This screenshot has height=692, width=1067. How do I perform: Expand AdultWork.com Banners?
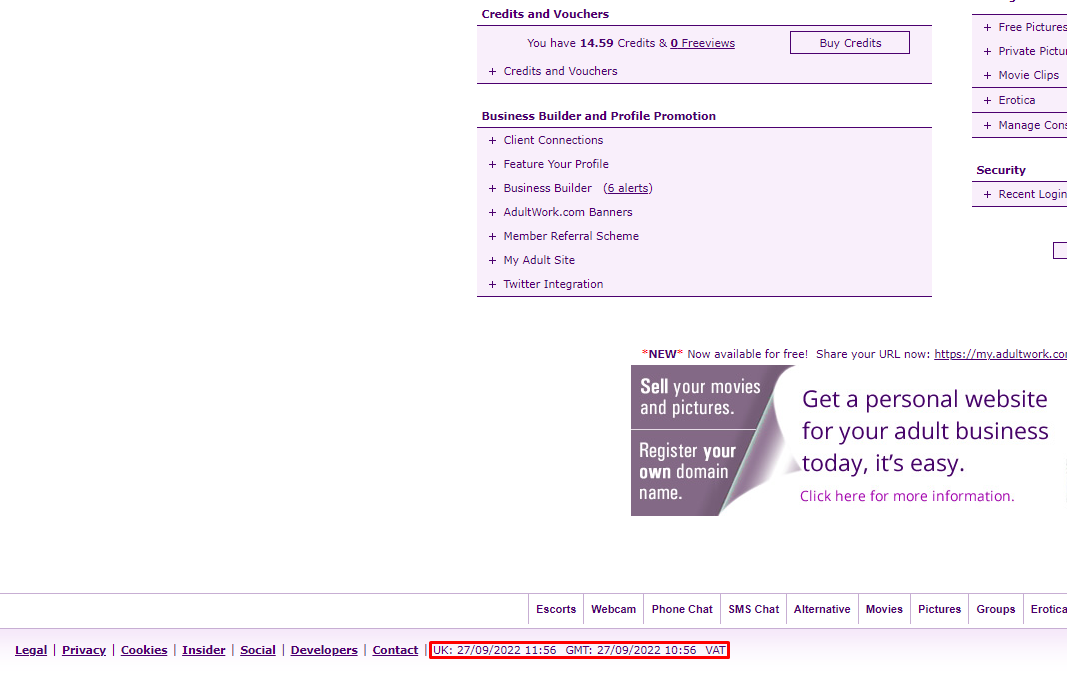pyautogui.click(x=567, y=212)
